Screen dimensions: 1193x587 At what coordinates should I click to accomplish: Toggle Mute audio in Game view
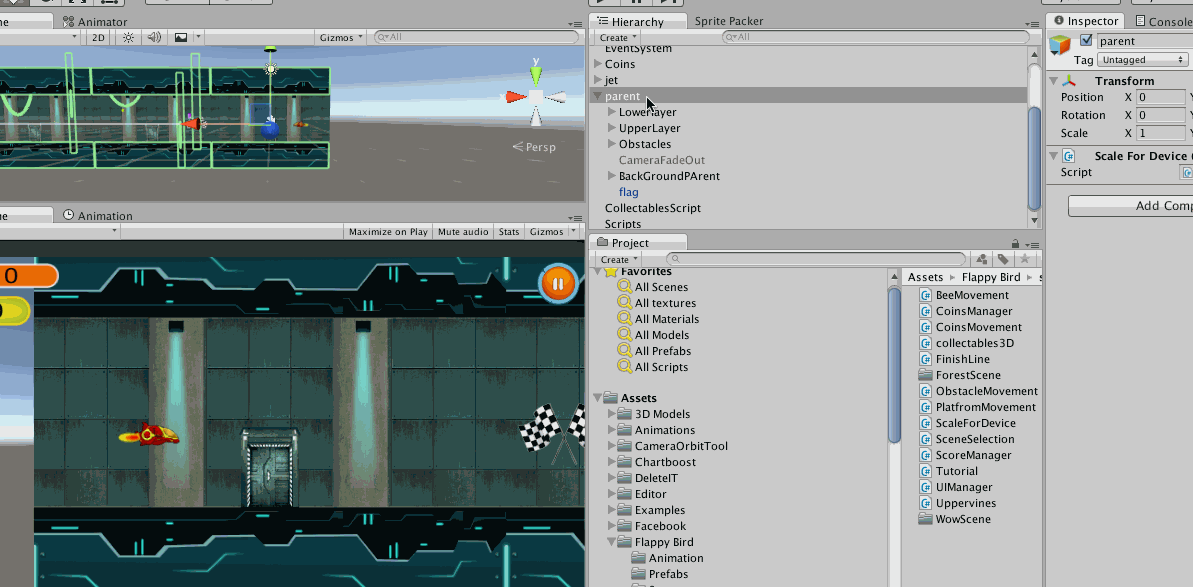(x=463, y=232)
